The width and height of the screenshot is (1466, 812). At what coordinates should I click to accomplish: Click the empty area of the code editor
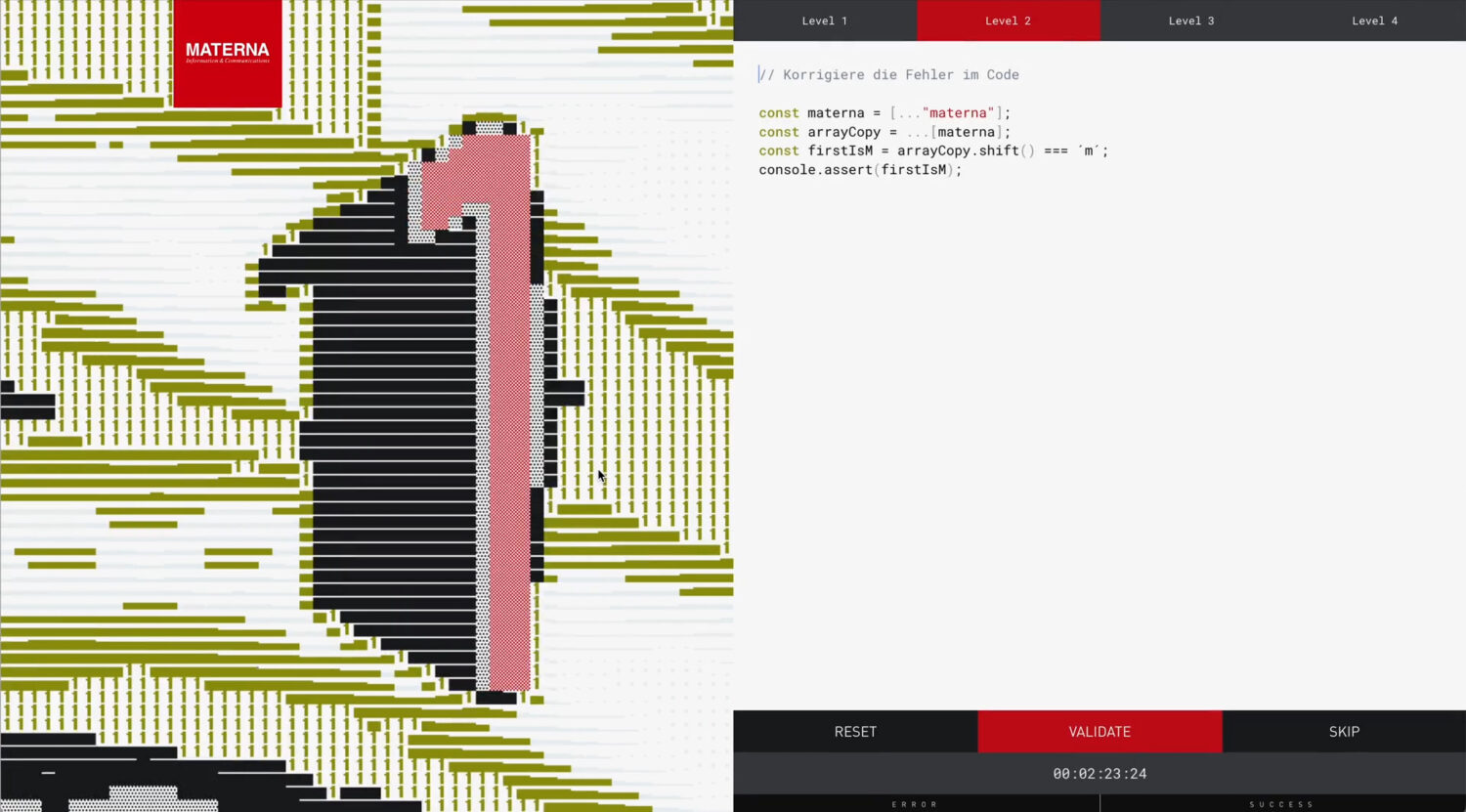pyautogui.click(x=1095, y=440)
